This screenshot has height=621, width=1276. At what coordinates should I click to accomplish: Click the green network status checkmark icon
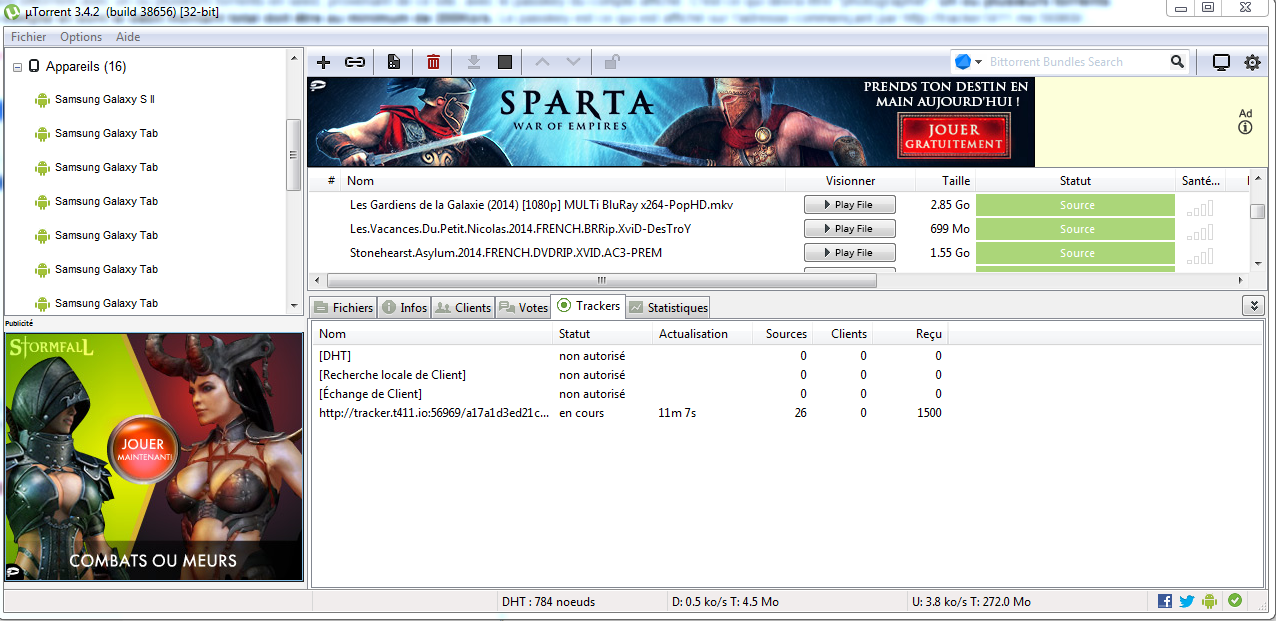click(1235, 601)
